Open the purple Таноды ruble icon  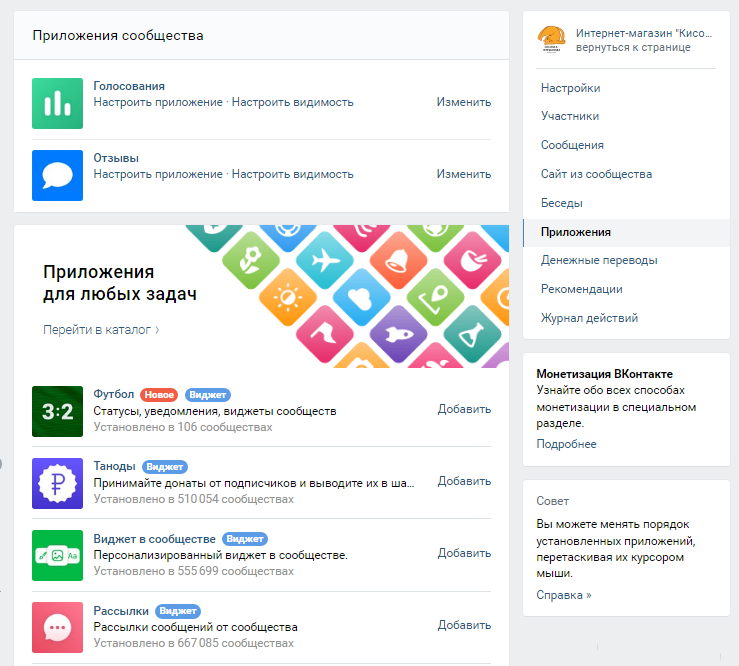(x=57, y=483)
